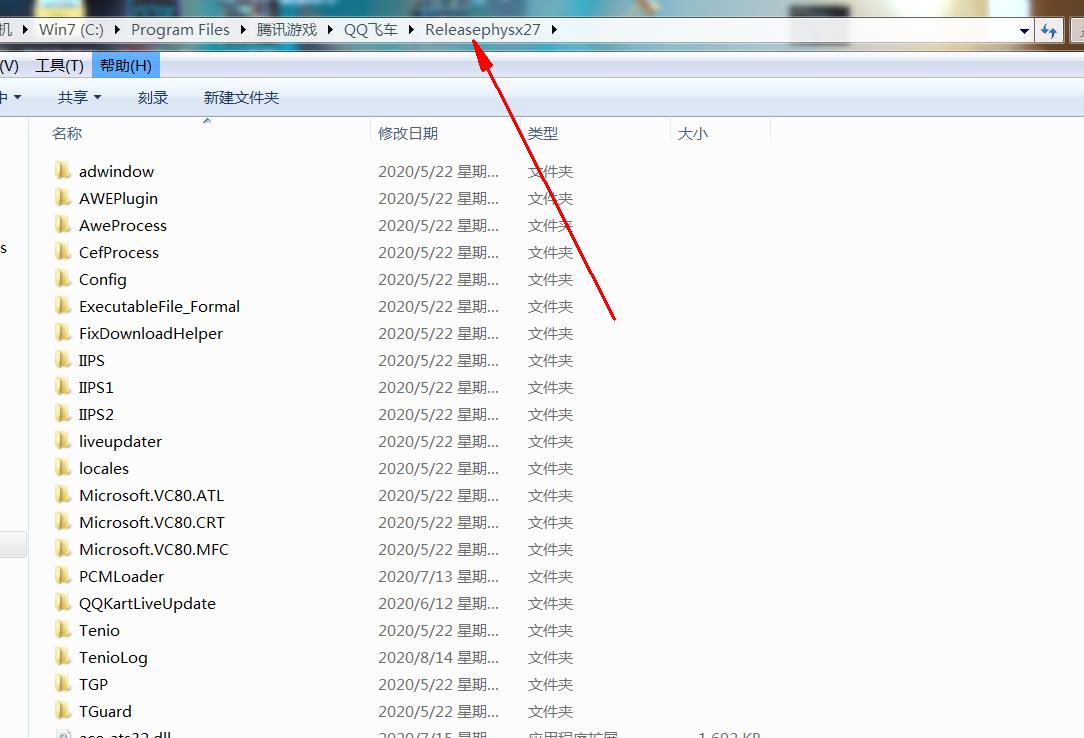Open the 工具(T) menu
Screen dimensions: 1084x738
tap(59, 66)
